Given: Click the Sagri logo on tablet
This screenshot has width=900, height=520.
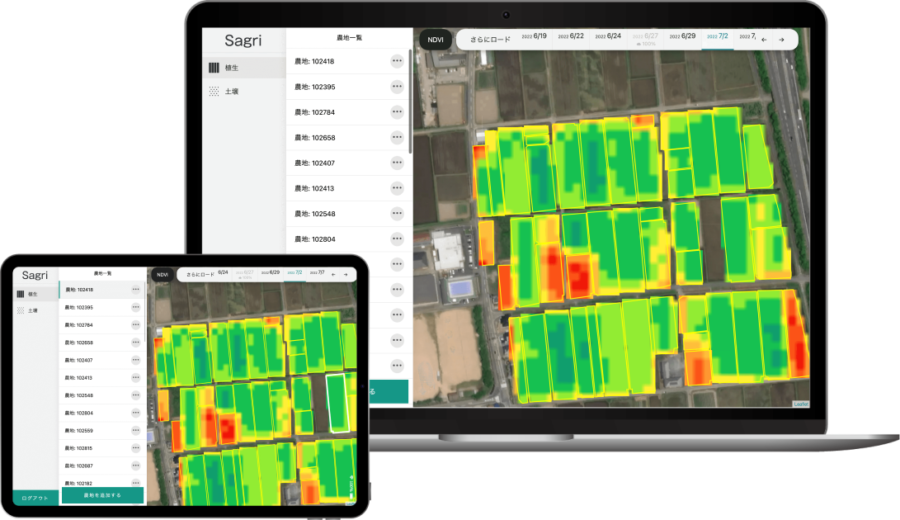Looking at the screenshot, I should [x=35, y=275].
